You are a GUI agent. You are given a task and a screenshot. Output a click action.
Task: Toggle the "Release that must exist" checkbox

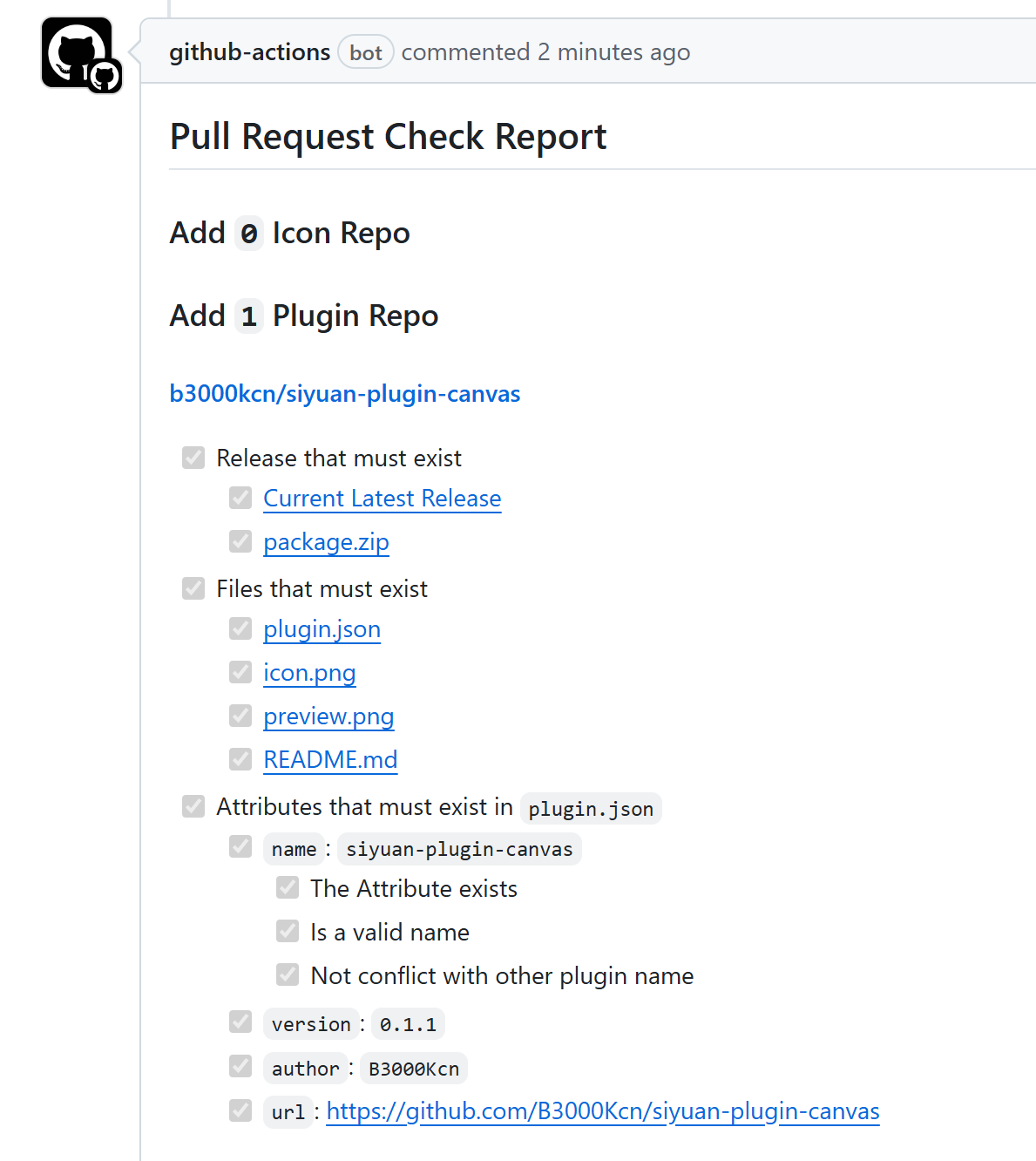[x=193, y=458]
